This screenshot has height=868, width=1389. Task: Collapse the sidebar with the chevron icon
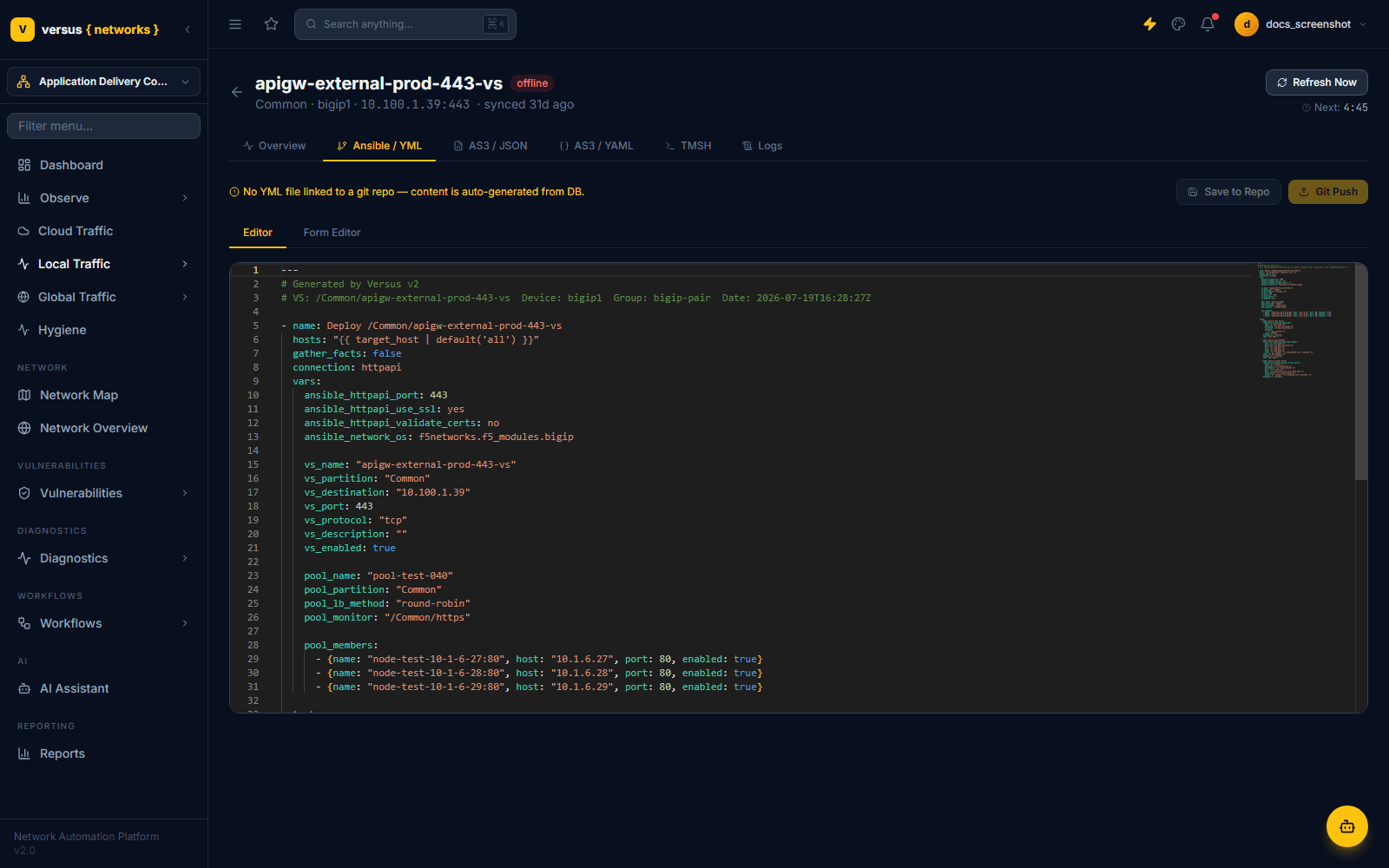click(x=188, y=30)
